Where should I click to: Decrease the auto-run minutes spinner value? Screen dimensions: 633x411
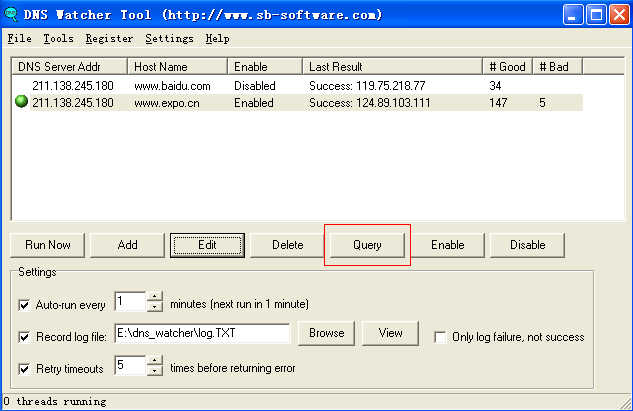154,307
